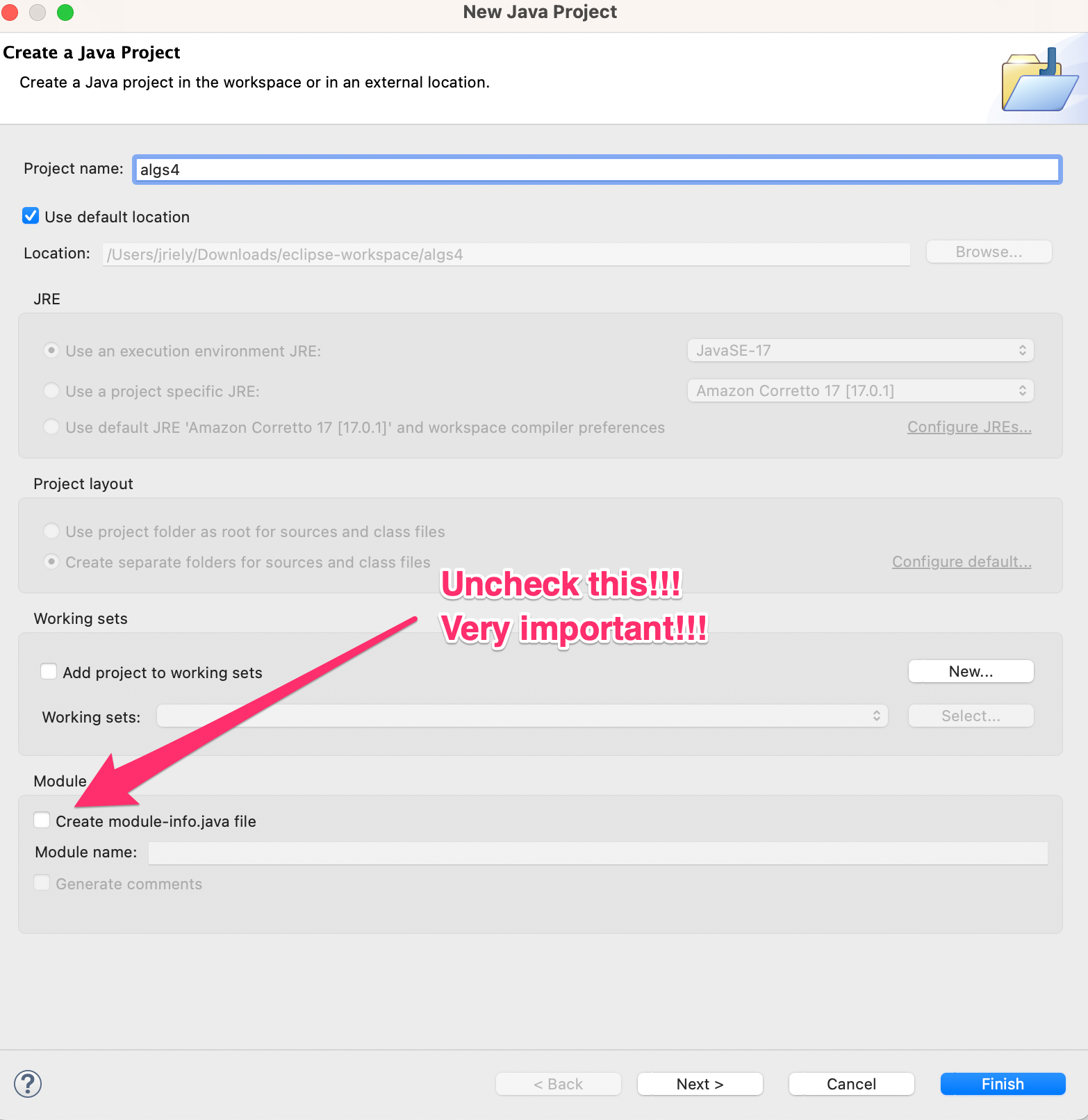Click the help question mark icon

(28, 1084)
